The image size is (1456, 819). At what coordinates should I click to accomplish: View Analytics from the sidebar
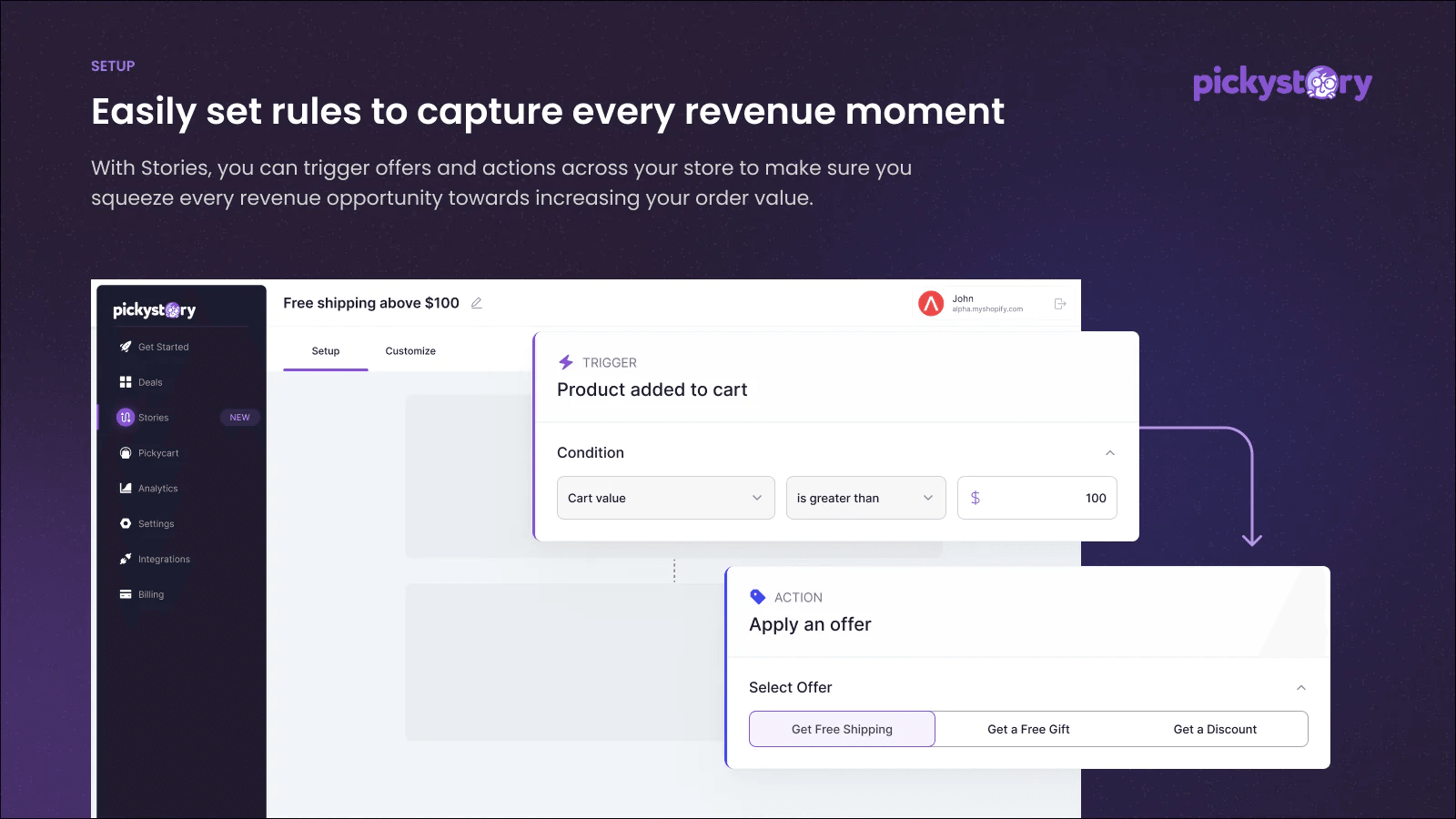coord(157,488)
